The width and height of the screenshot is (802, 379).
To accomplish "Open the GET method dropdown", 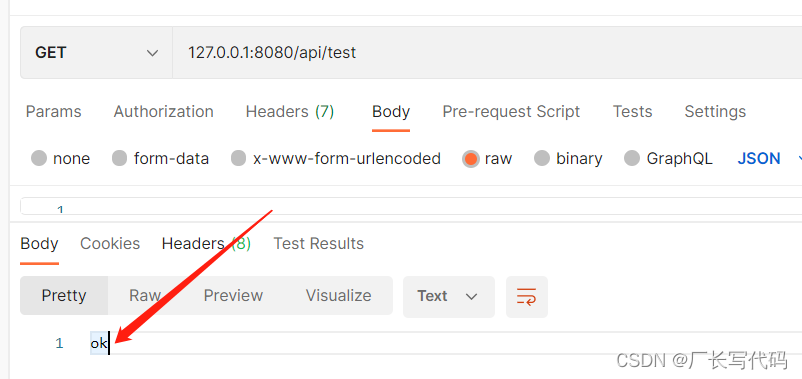I will 96,53.
